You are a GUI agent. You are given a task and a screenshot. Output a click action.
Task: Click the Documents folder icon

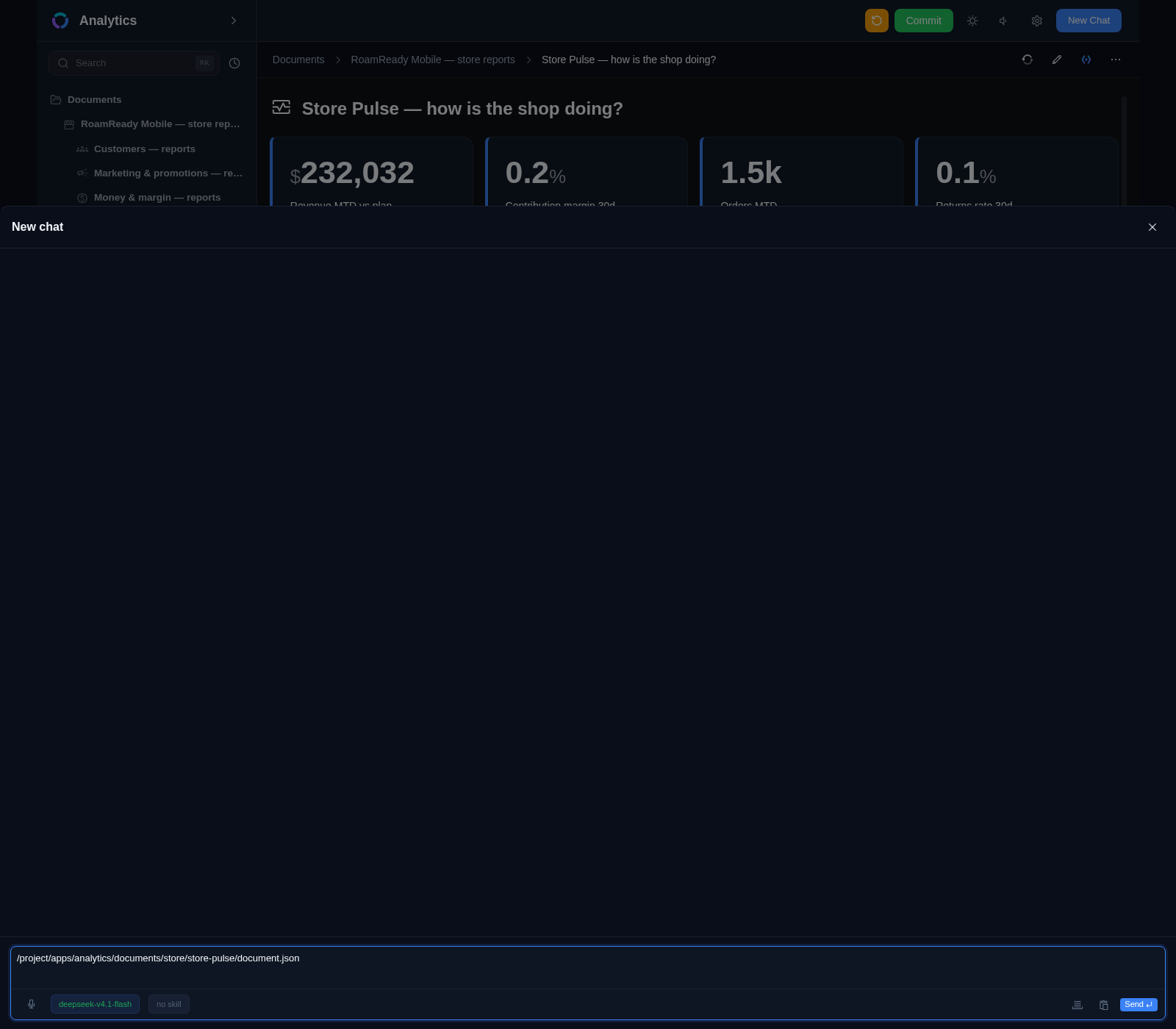(x=56, y=100)
